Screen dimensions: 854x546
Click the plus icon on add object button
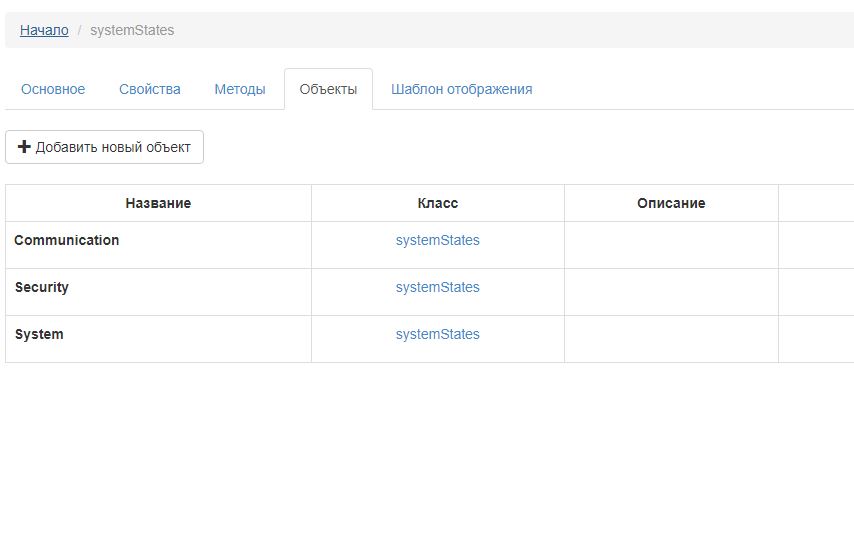click(x=25, y=147)
